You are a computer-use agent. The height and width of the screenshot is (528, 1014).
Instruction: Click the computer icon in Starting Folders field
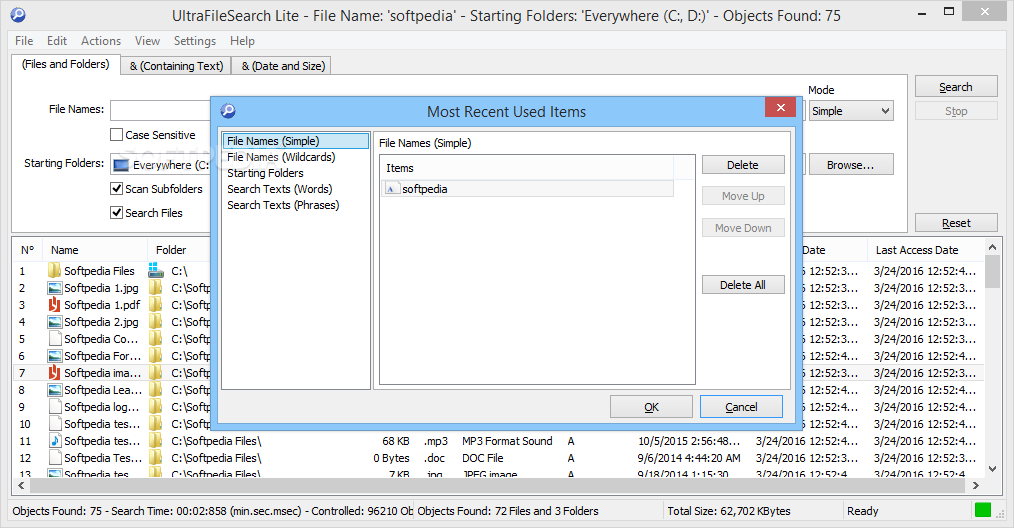[x=121, y=166]
